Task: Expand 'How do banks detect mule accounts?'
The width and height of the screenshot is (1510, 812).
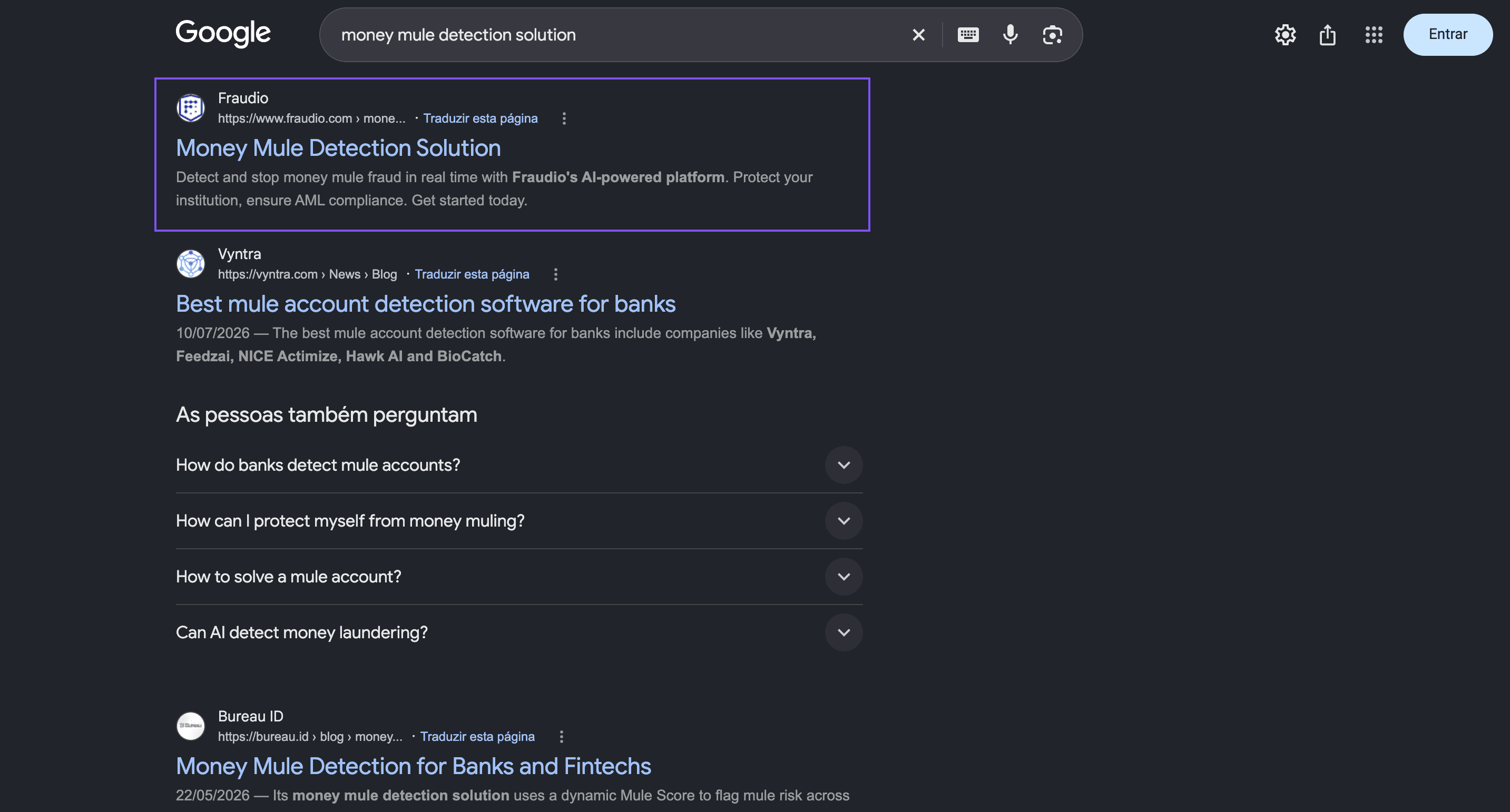Action: pyautogui.click(x=519, y=465)
